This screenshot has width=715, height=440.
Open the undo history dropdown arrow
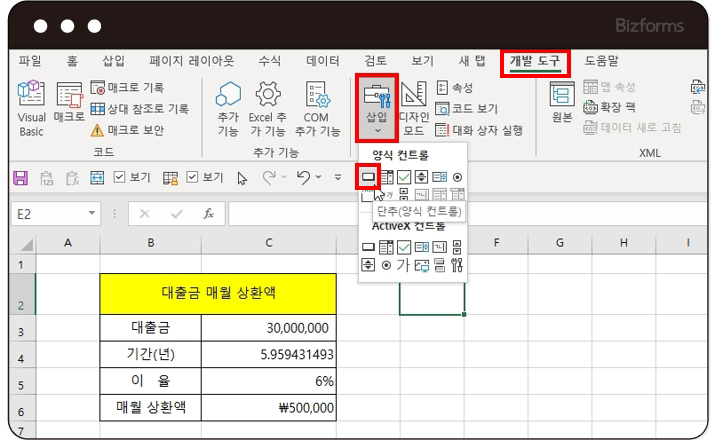[318, 177]
